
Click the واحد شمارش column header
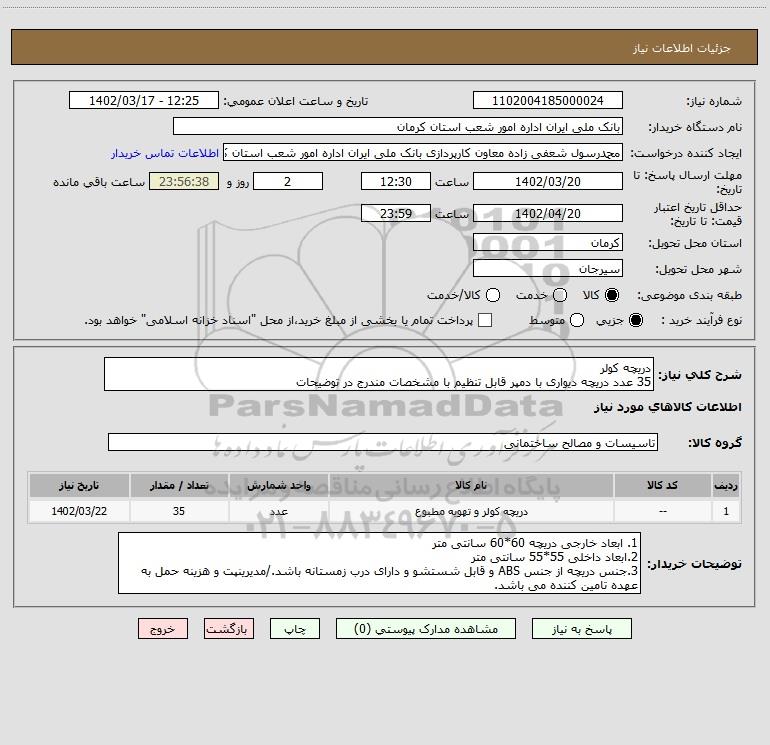pyautogui.click(x=278, y=486)
